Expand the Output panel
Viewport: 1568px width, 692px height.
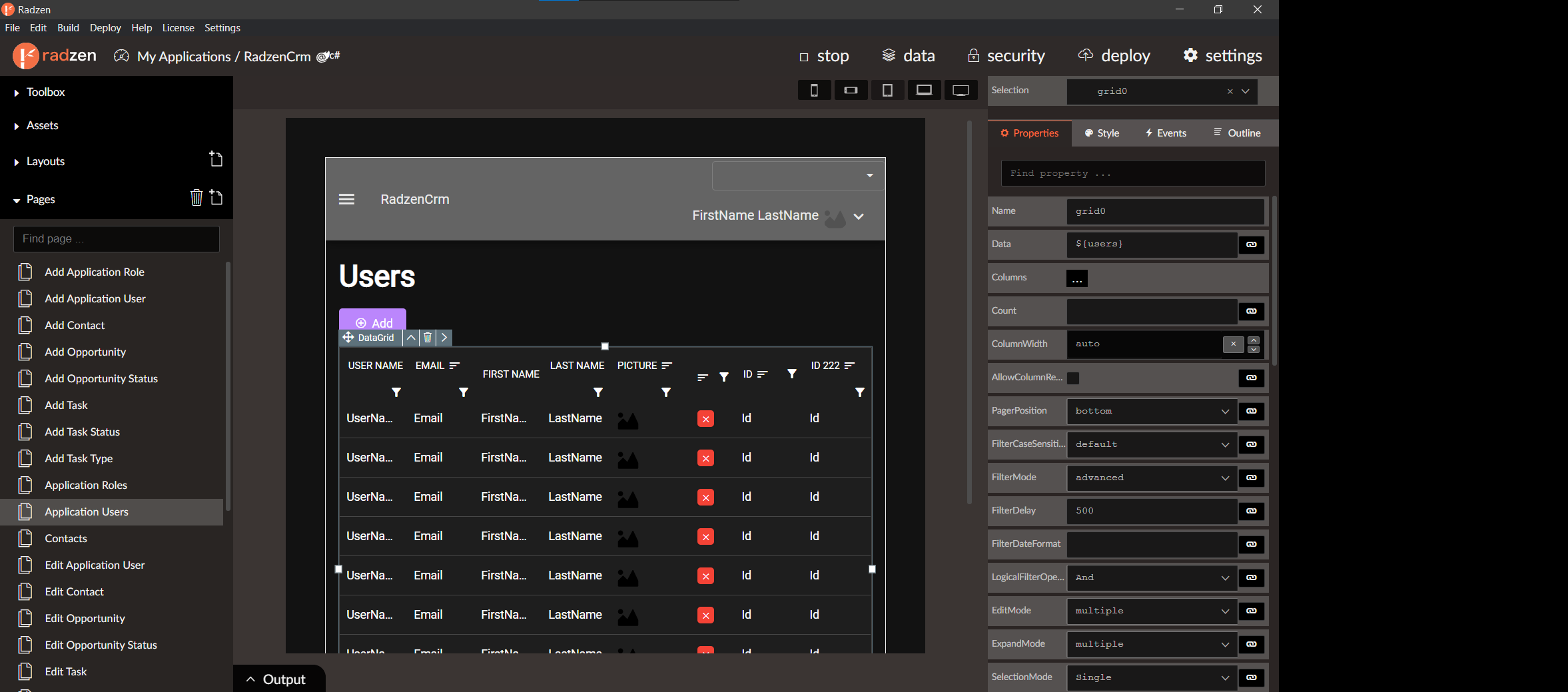[x=276, y=679]
